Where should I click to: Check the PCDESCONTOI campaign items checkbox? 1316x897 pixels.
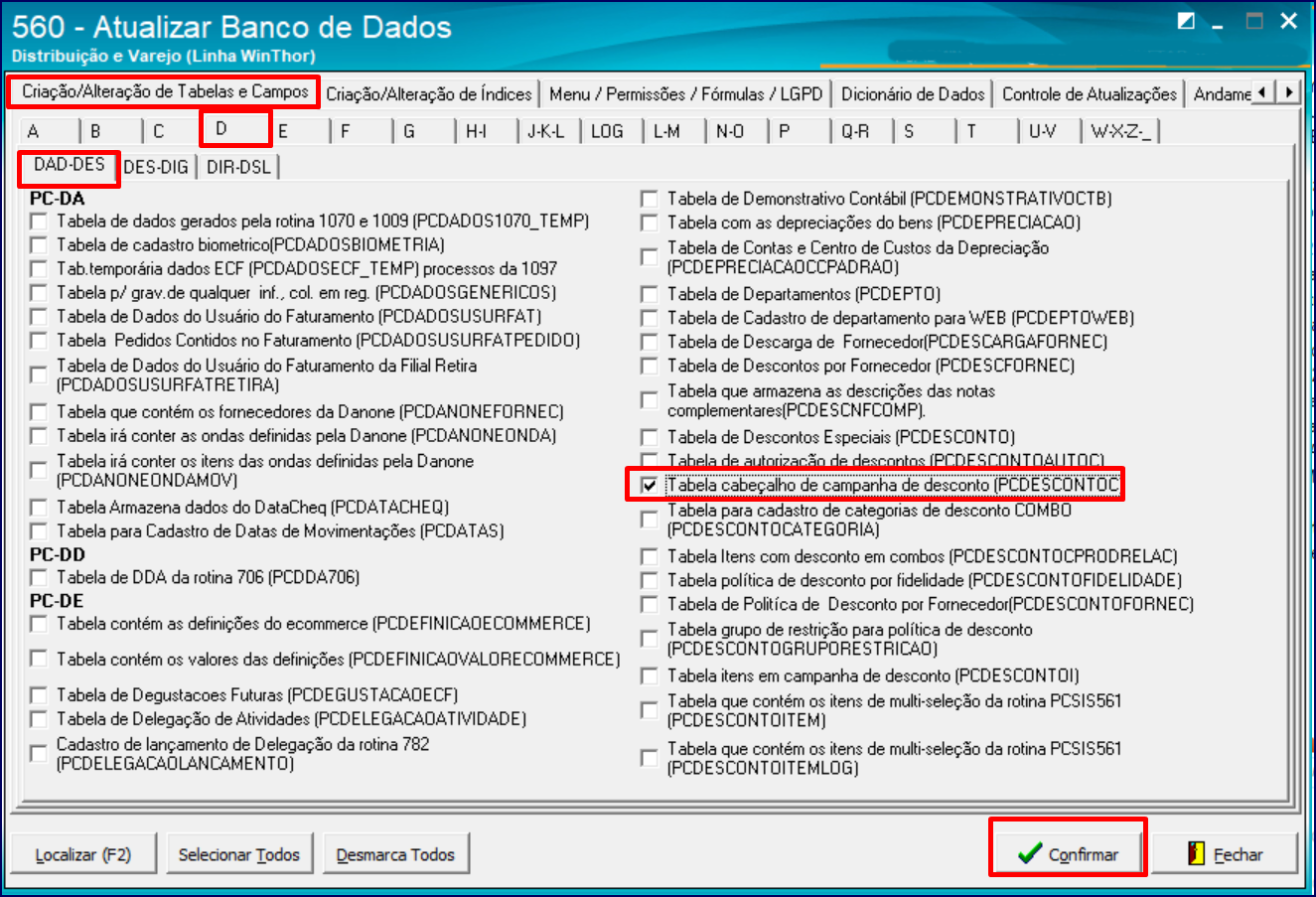click(x=650, y=676)
